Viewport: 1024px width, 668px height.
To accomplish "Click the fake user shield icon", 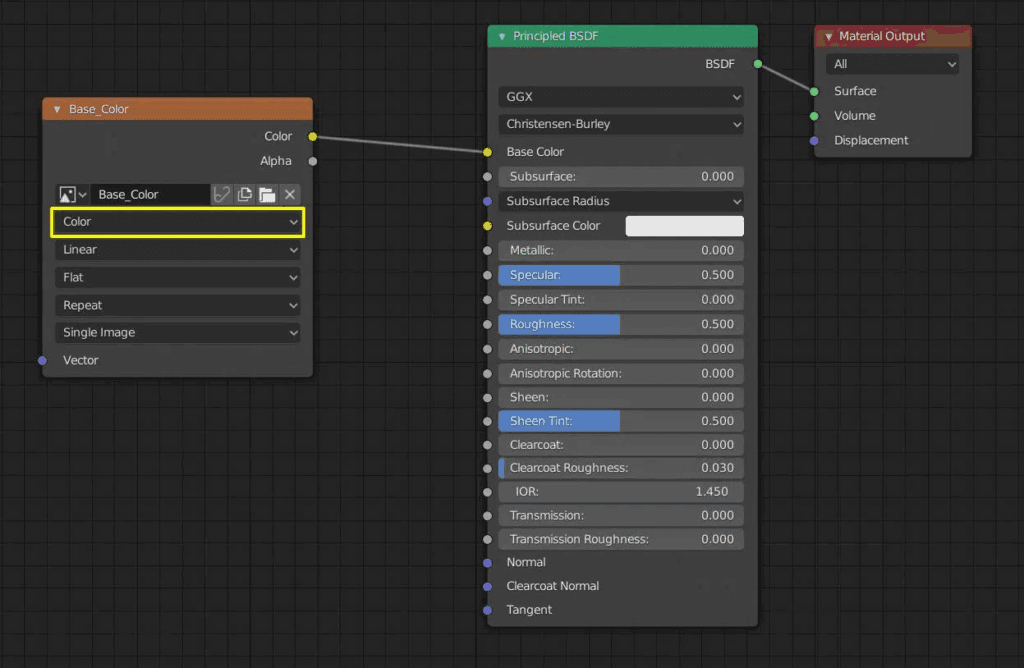I will (x=222, y=195).
